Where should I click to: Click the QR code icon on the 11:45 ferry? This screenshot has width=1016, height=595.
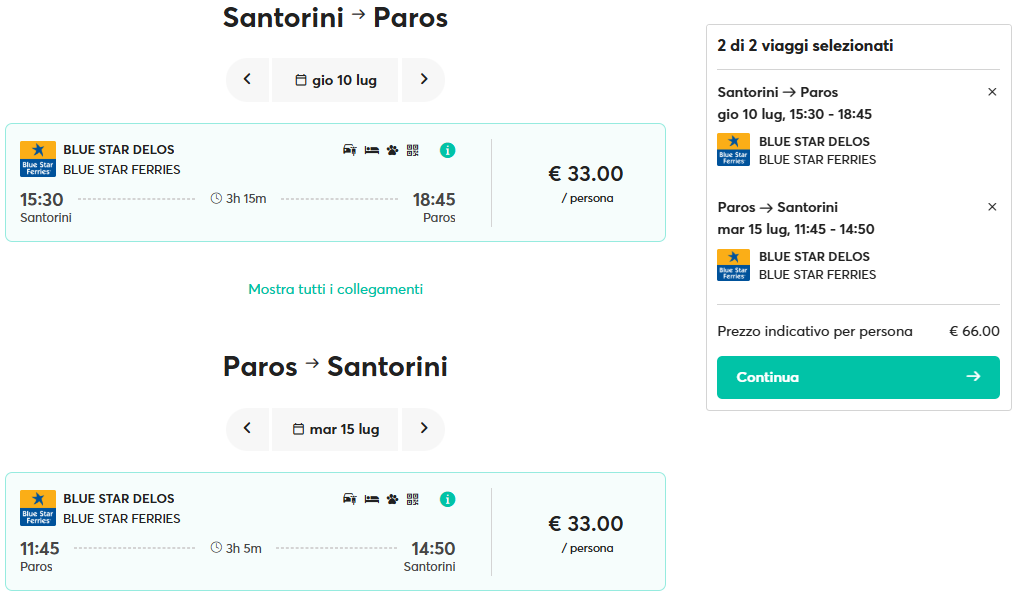(413, 499)
